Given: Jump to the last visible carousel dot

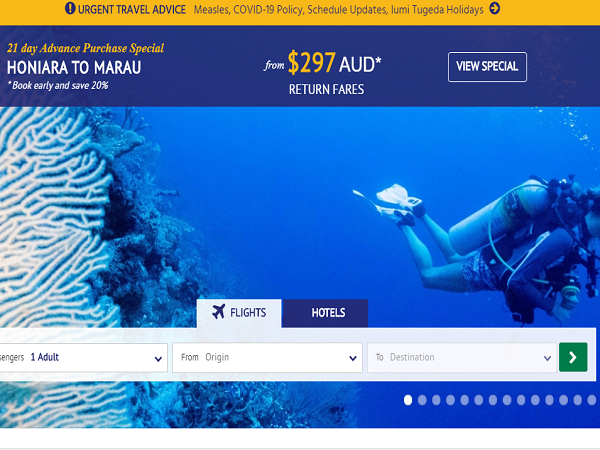Looking at the screenshot, I should [x=592, y=400].
